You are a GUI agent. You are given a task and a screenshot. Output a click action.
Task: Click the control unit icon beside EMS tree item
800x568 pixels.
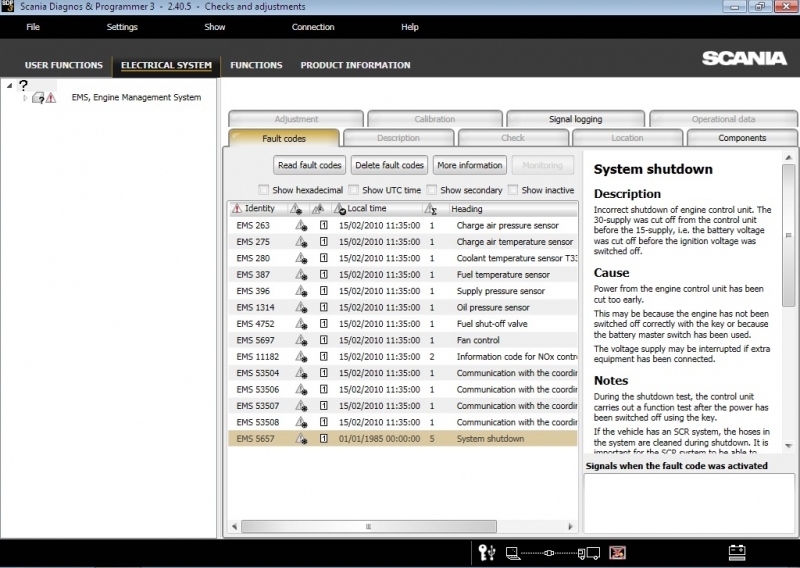point(38,97)
